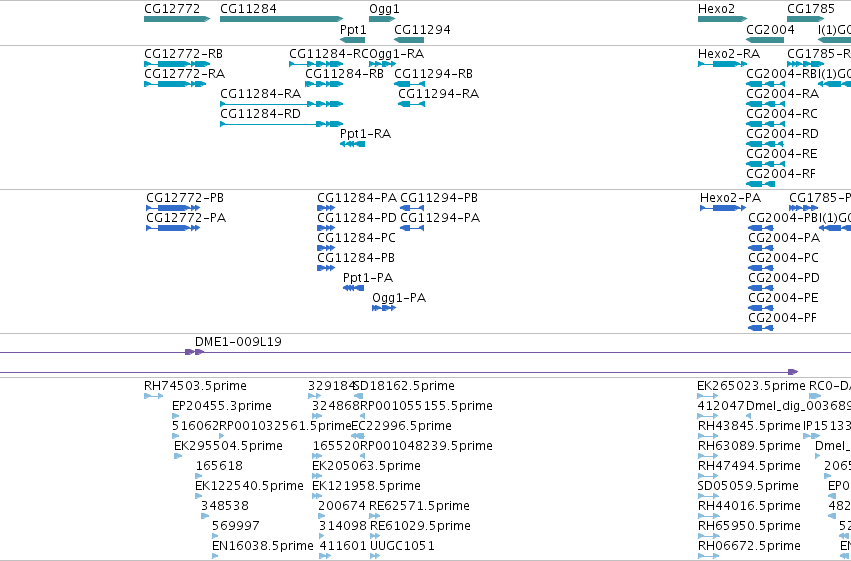Click EST EK265023.5prime

[707, 396]
